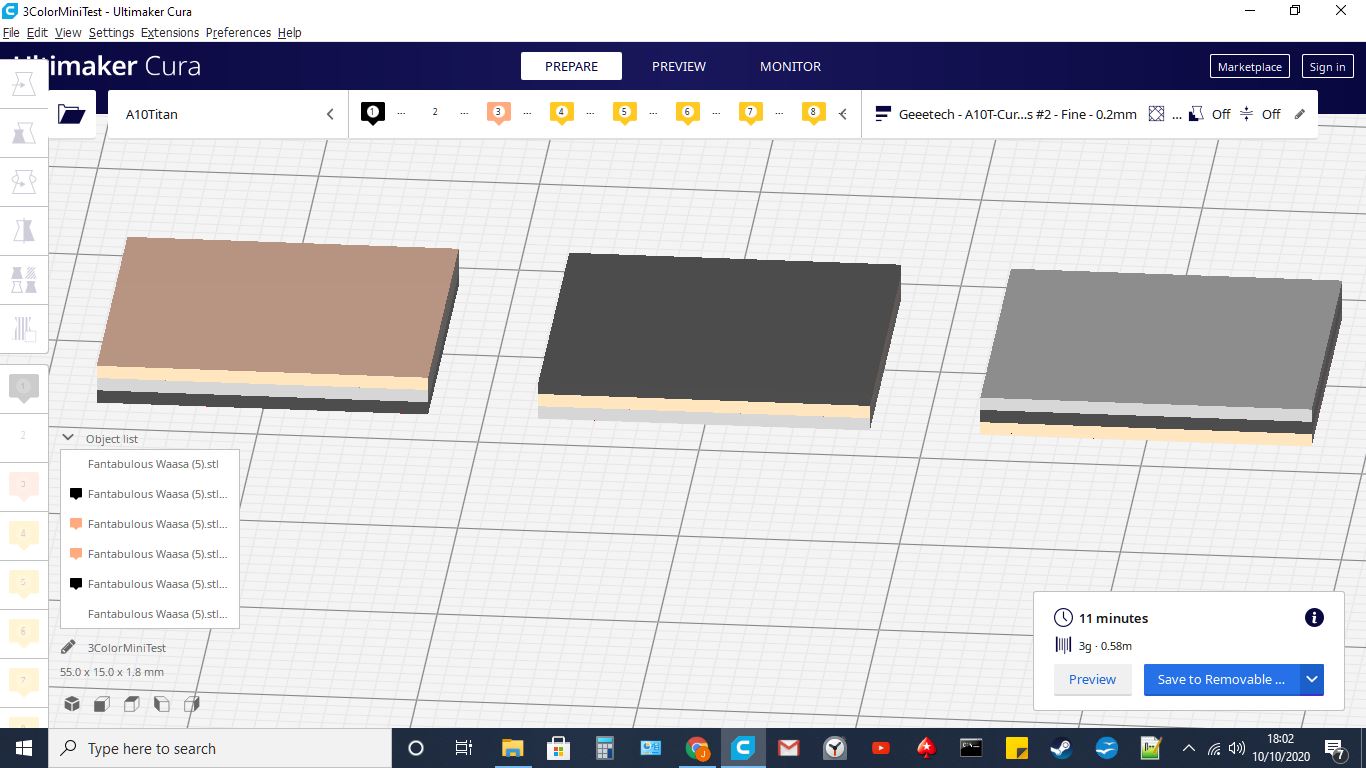This screenshot has width=1366, height=768.
Task: Open custom print settings pencil icon
Action: 1300,114
